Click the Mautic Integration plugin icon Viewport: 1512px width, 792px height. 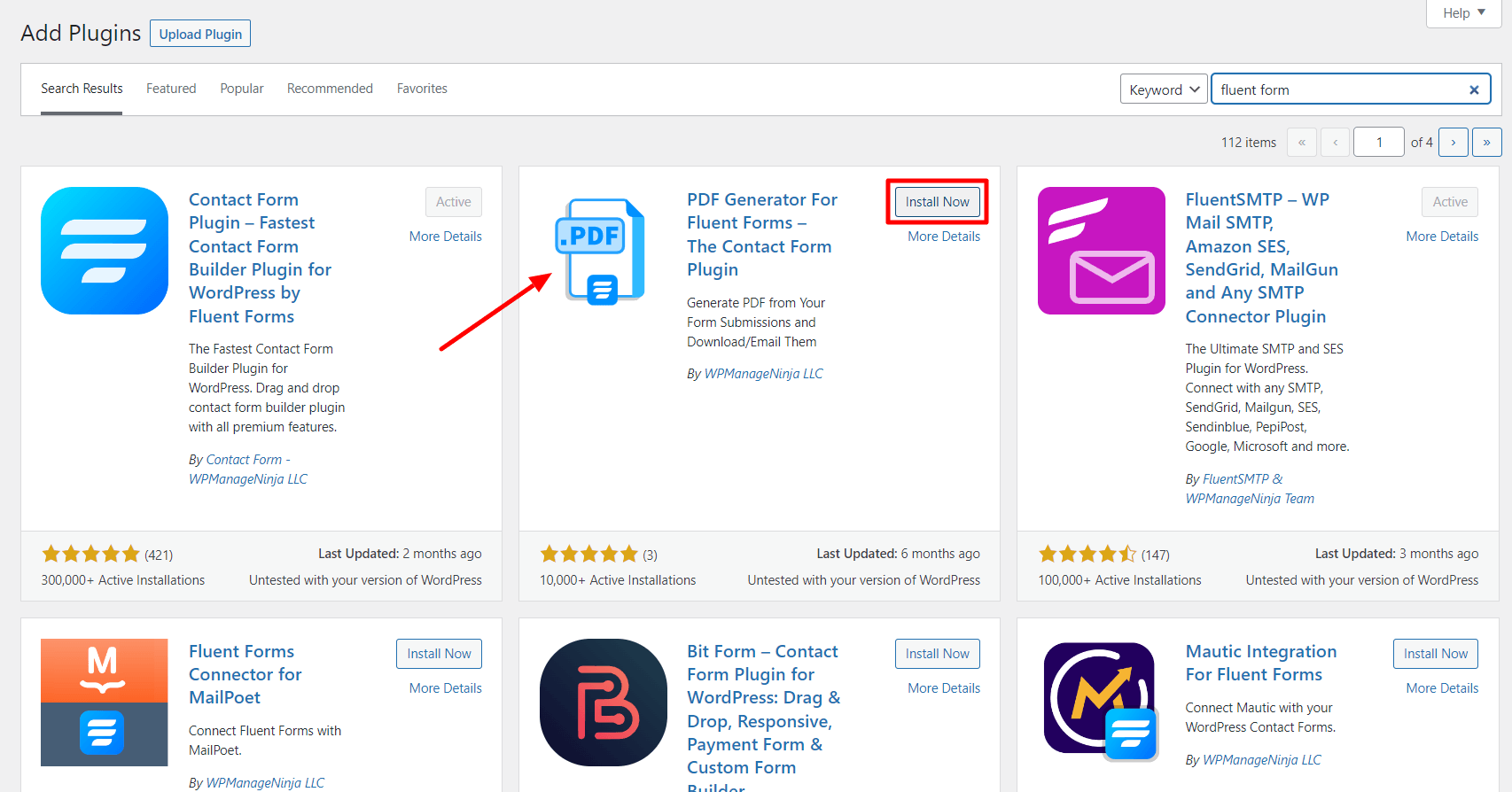coord(1101,702)
